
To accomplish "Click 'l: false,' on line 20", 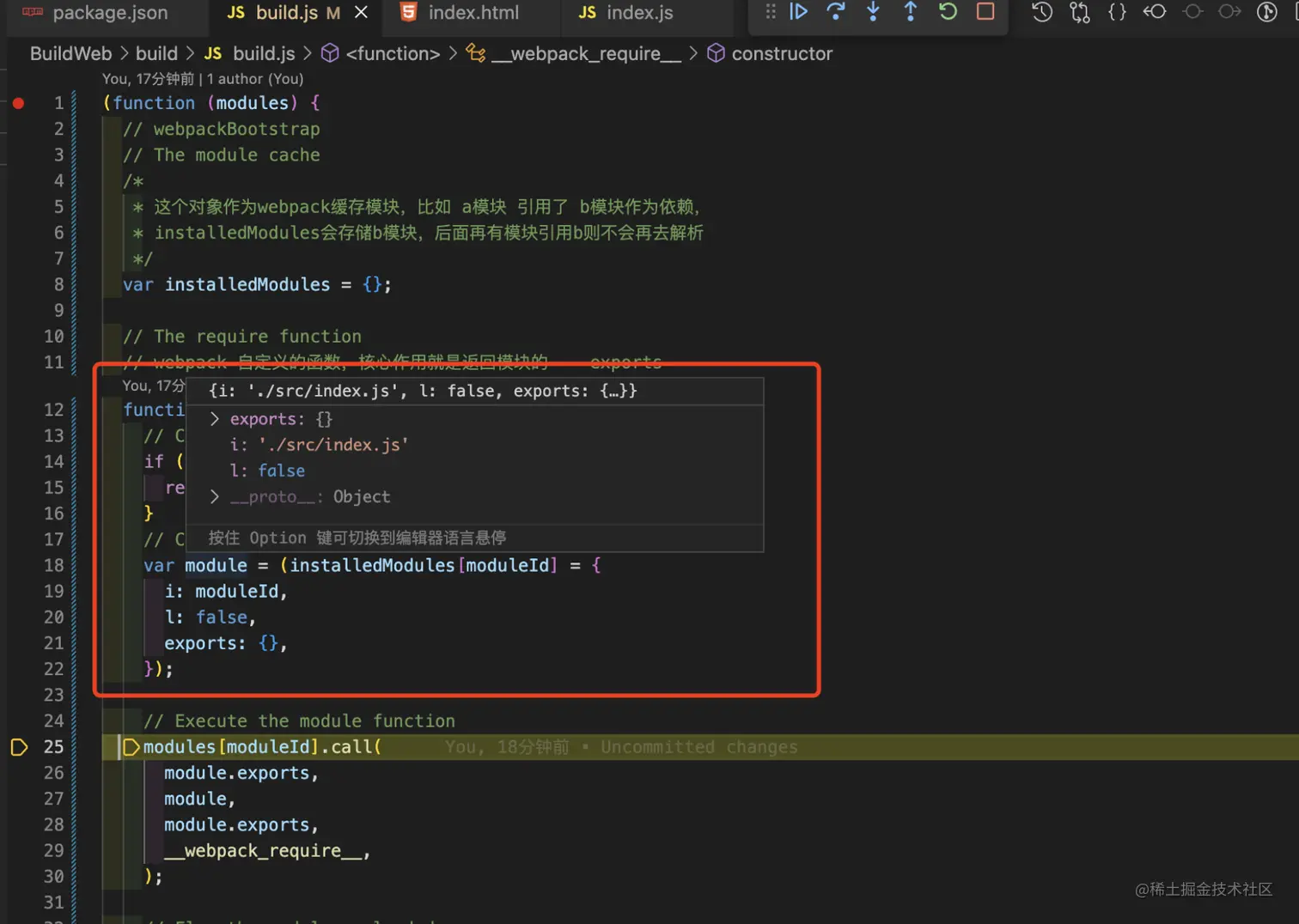I will 210,617.
